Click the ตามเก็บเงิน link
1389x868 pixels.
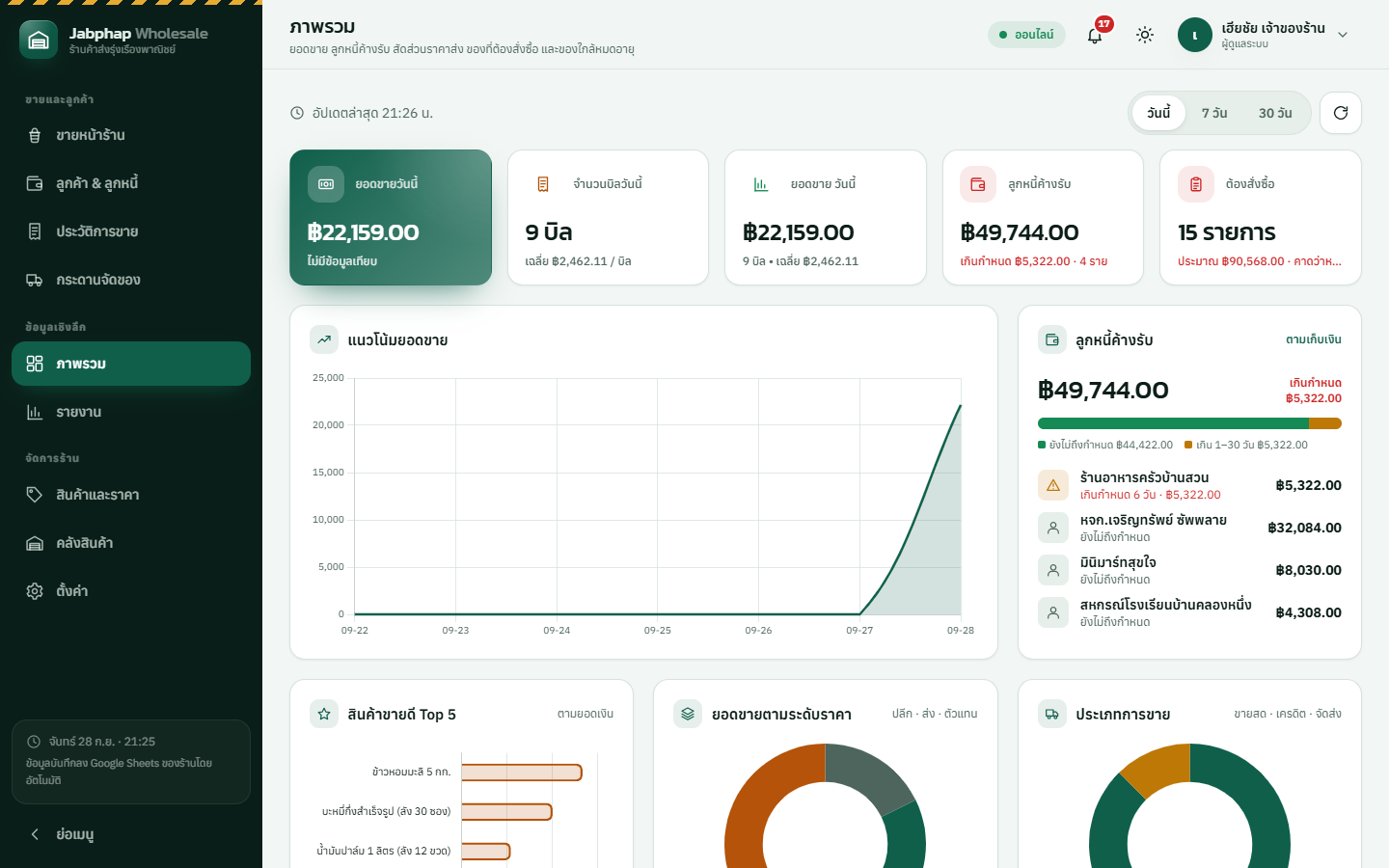click(x=1313, y=339)
